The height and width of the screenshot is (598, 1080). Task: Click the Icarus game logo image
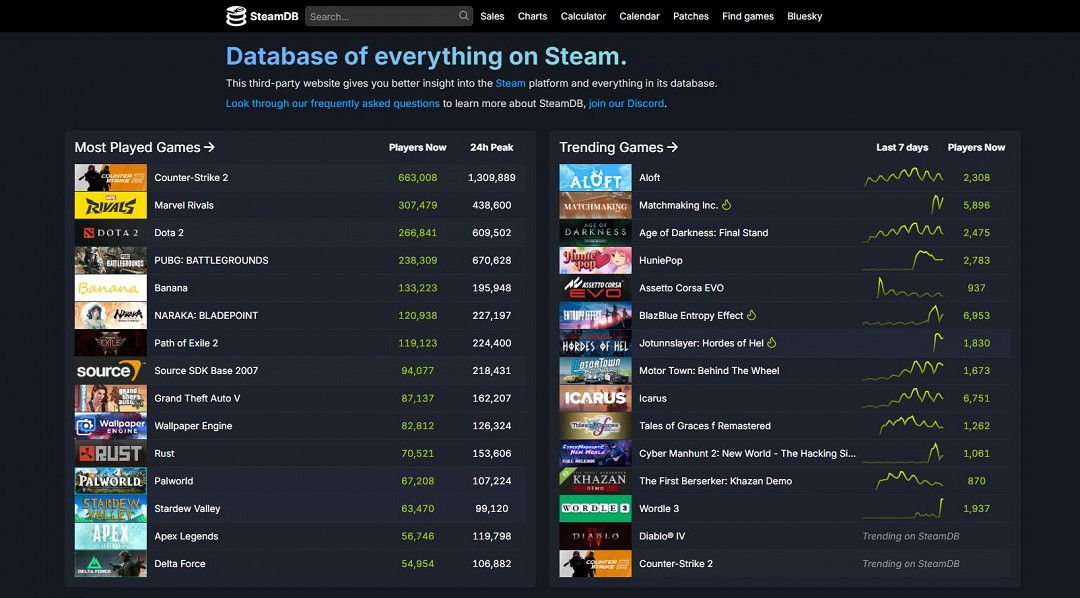[595, 398]
